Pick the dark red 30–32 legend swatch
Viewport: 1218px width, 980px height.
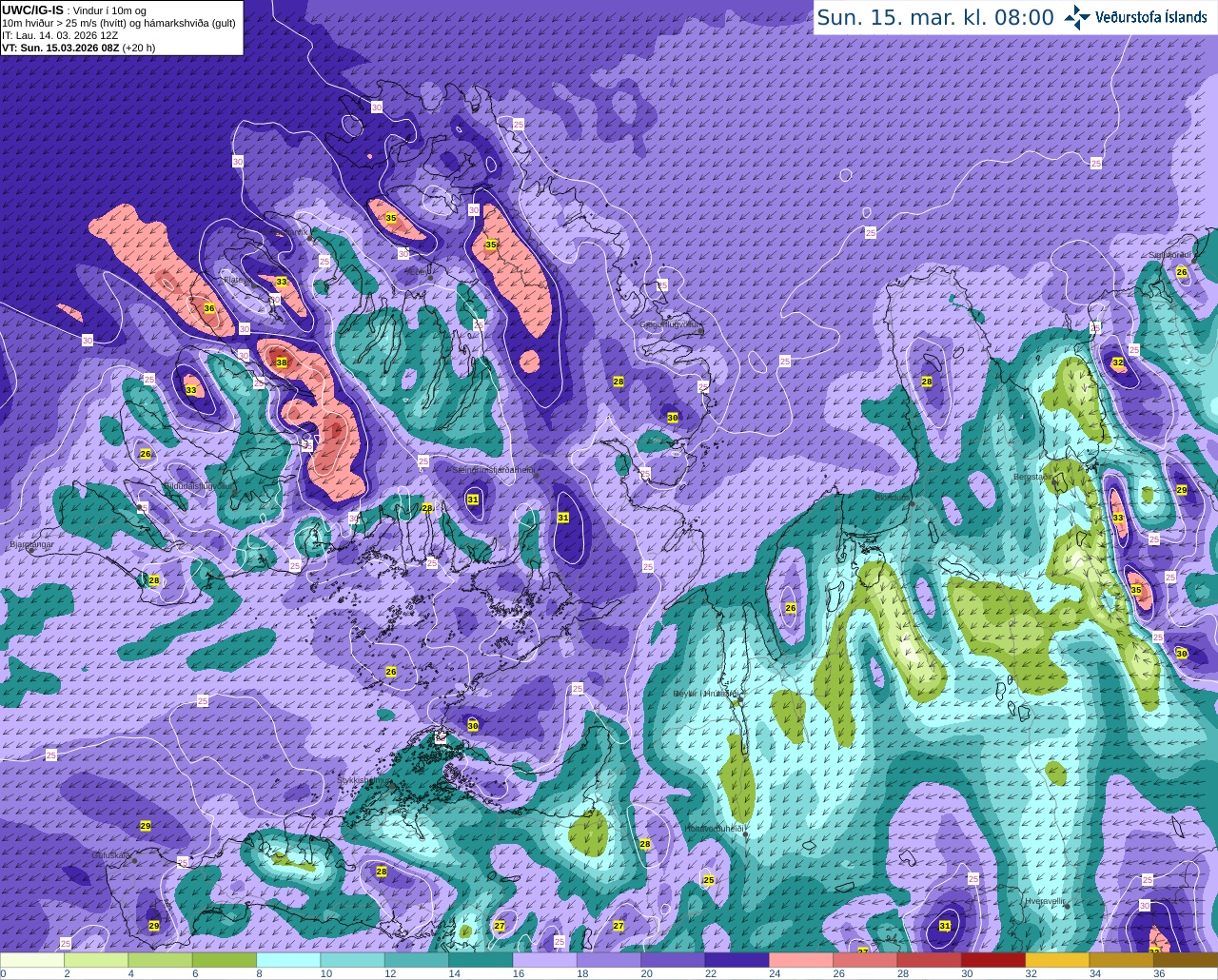pyautogui.click(x=993, y=960)
